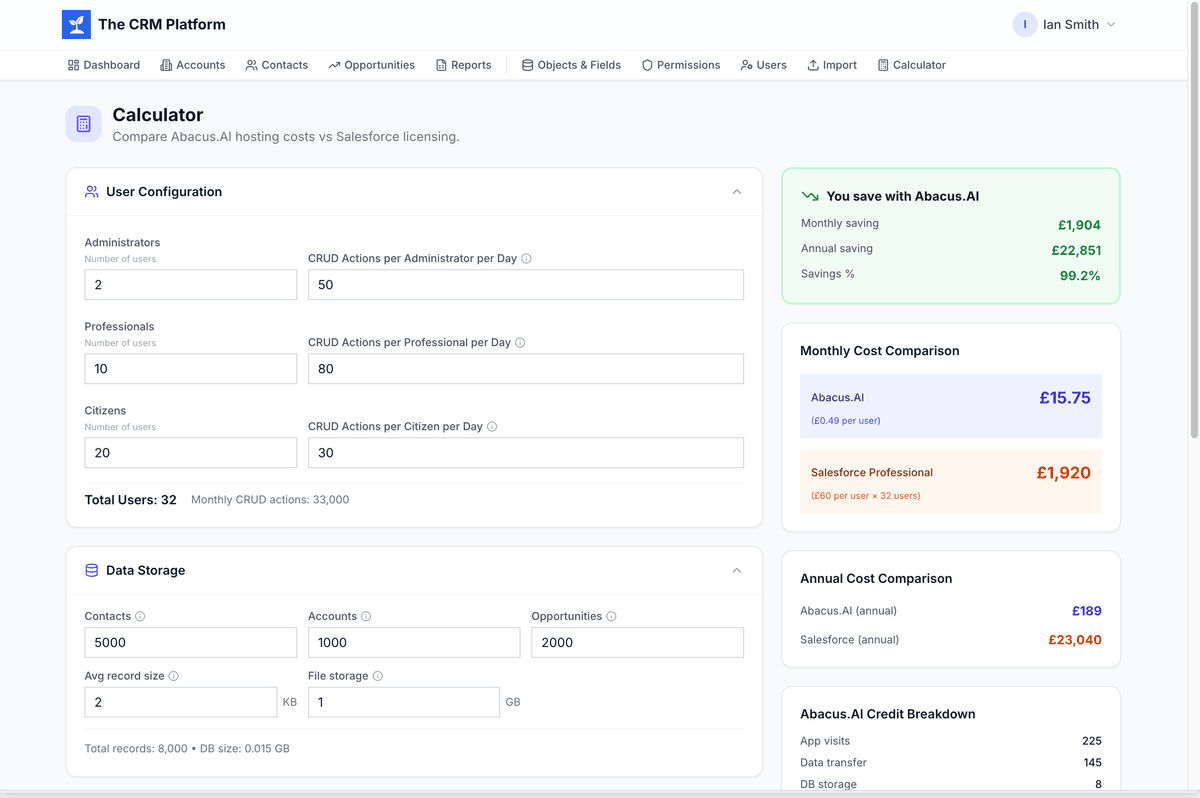This screenshot has width=1200, height=798.
Task: Click the info icon beside CRUD Actions per Administrator
Action: (527, 259)
